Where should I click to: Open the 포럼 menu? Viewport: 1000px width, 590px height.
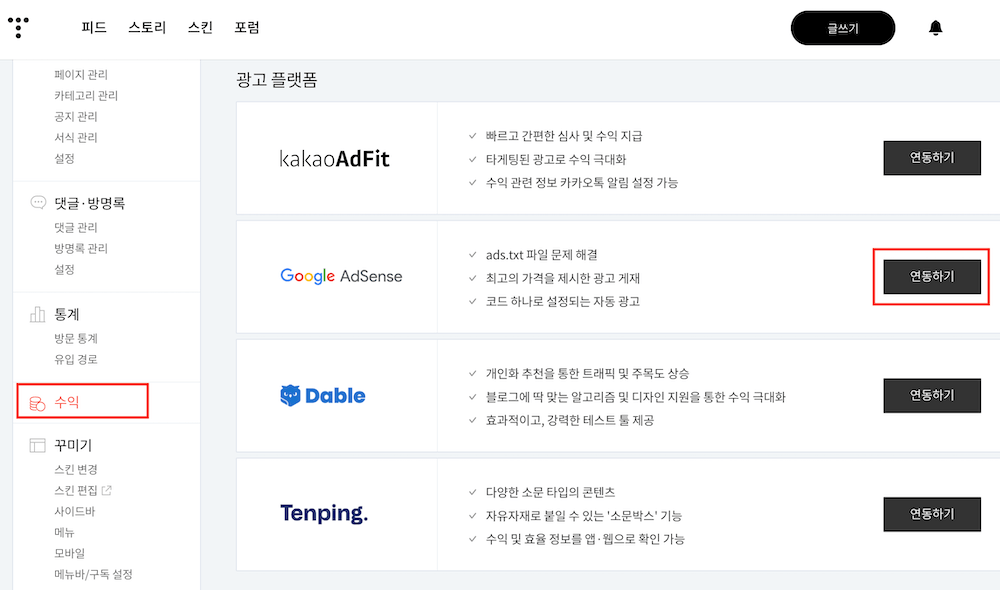(x=247, y=27)
